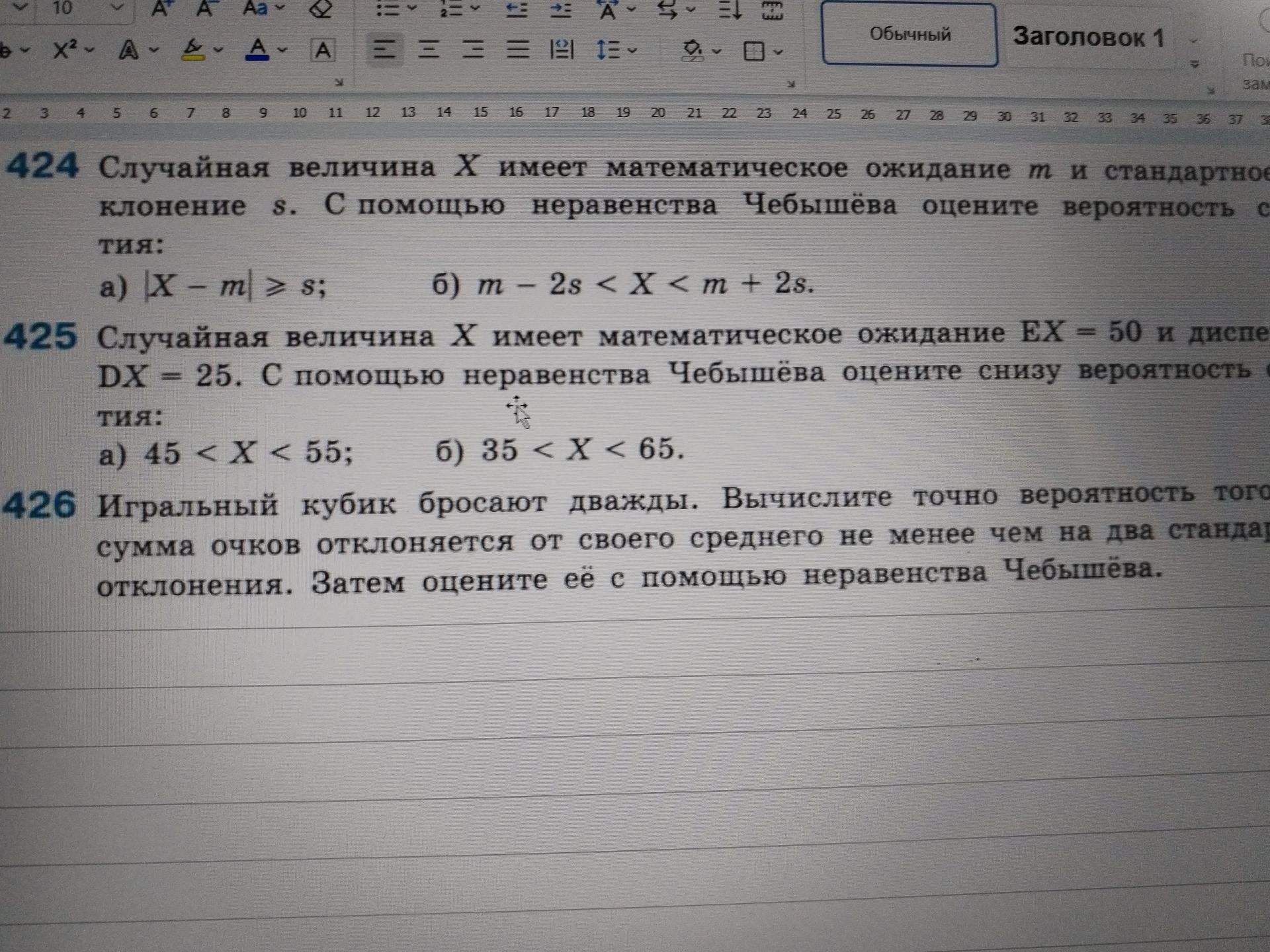The width and height of the screenshot is (1270, 952).
Task: Toggle left text alignment
Action: [x=384, y=50]
